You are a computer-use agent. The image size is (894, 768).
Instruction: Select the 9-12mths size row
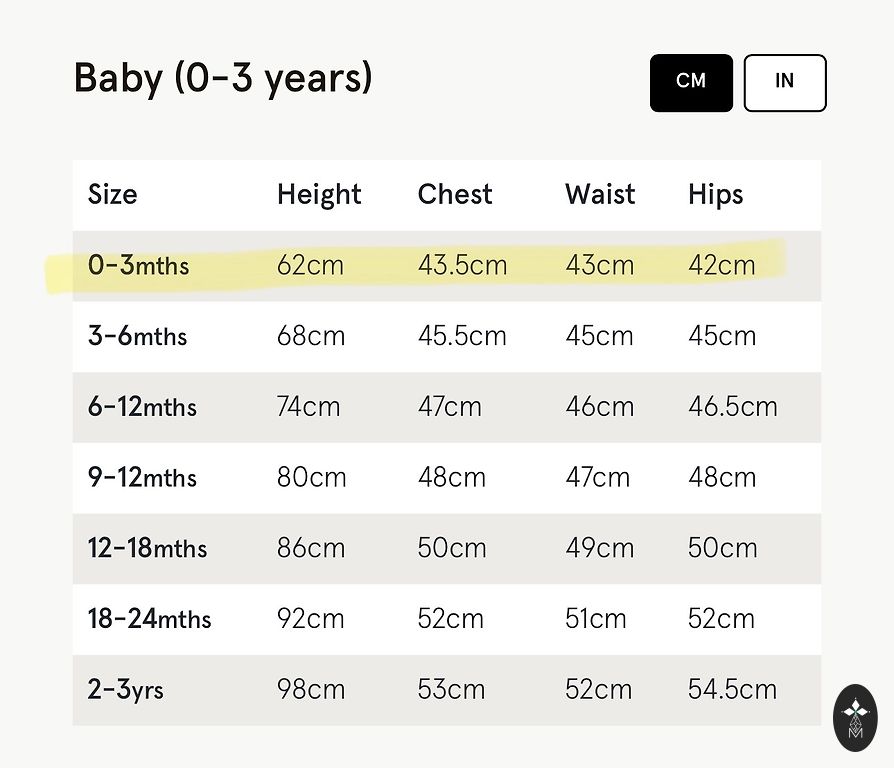point(142,478)
